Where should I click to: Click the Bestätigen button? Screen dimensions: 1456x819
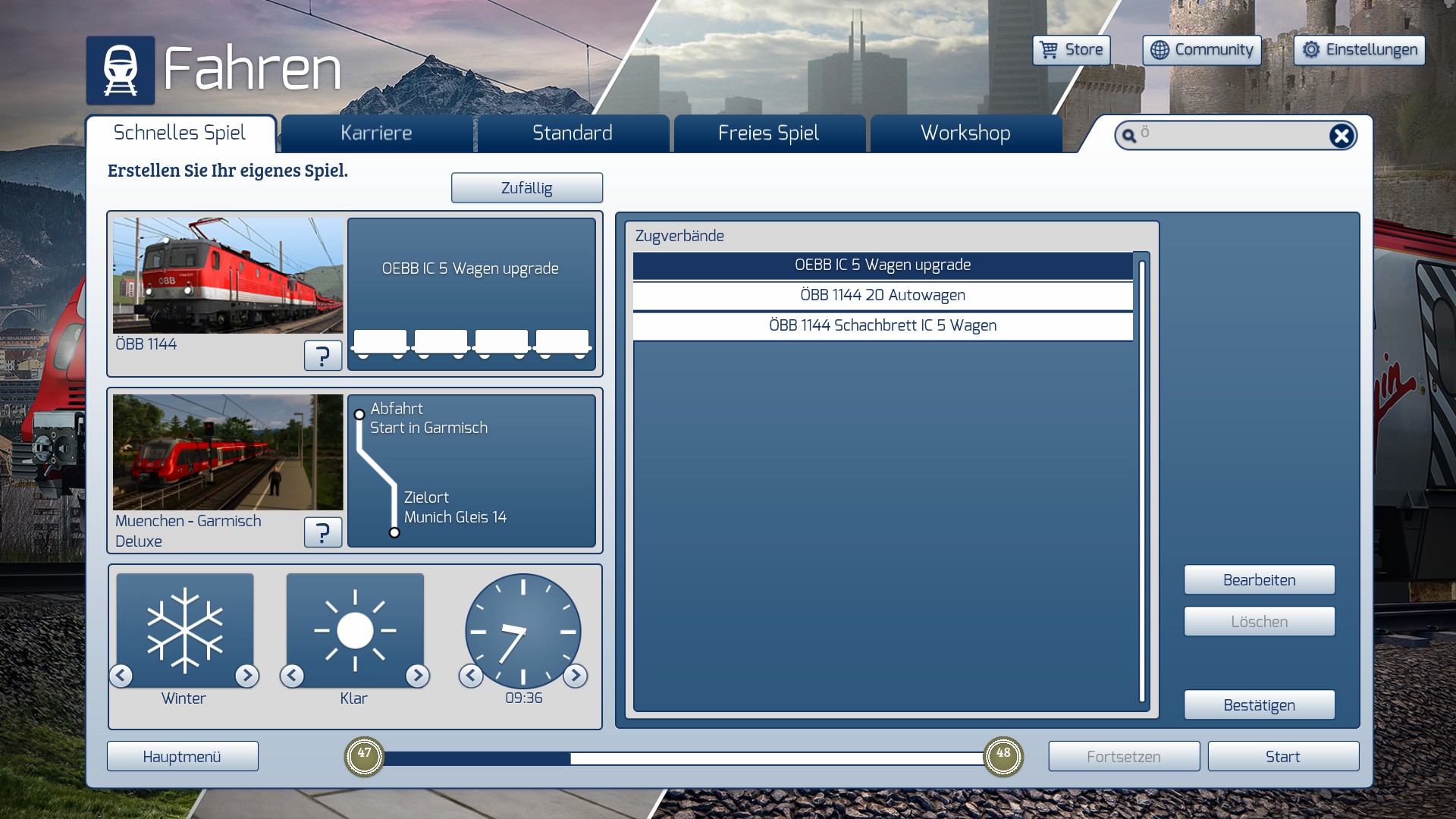pyautogui.click(x=1259, y=704)
